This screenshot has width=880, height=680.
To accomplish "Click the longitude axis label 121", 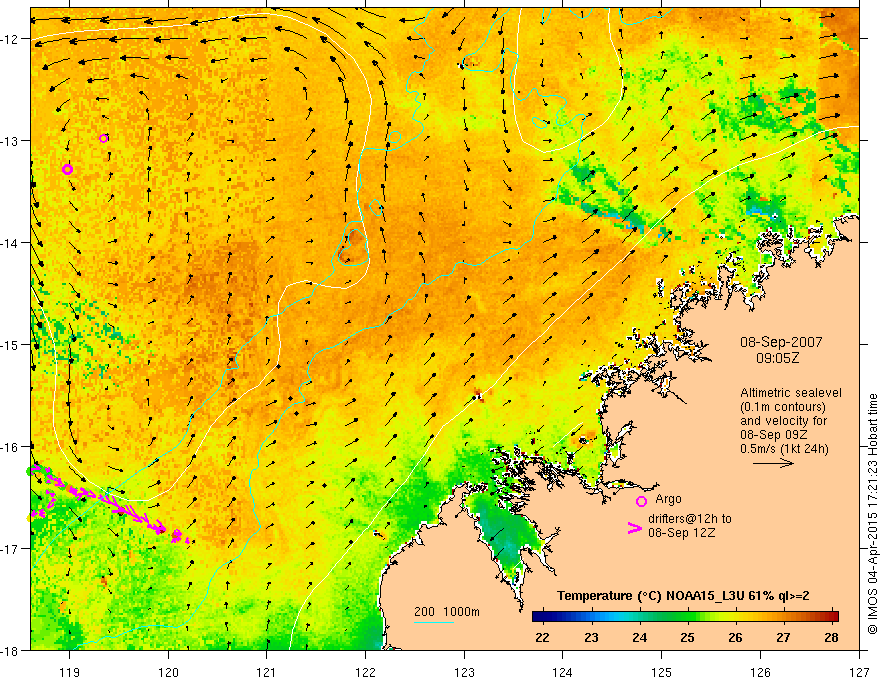I will click(x=267, y=672).
